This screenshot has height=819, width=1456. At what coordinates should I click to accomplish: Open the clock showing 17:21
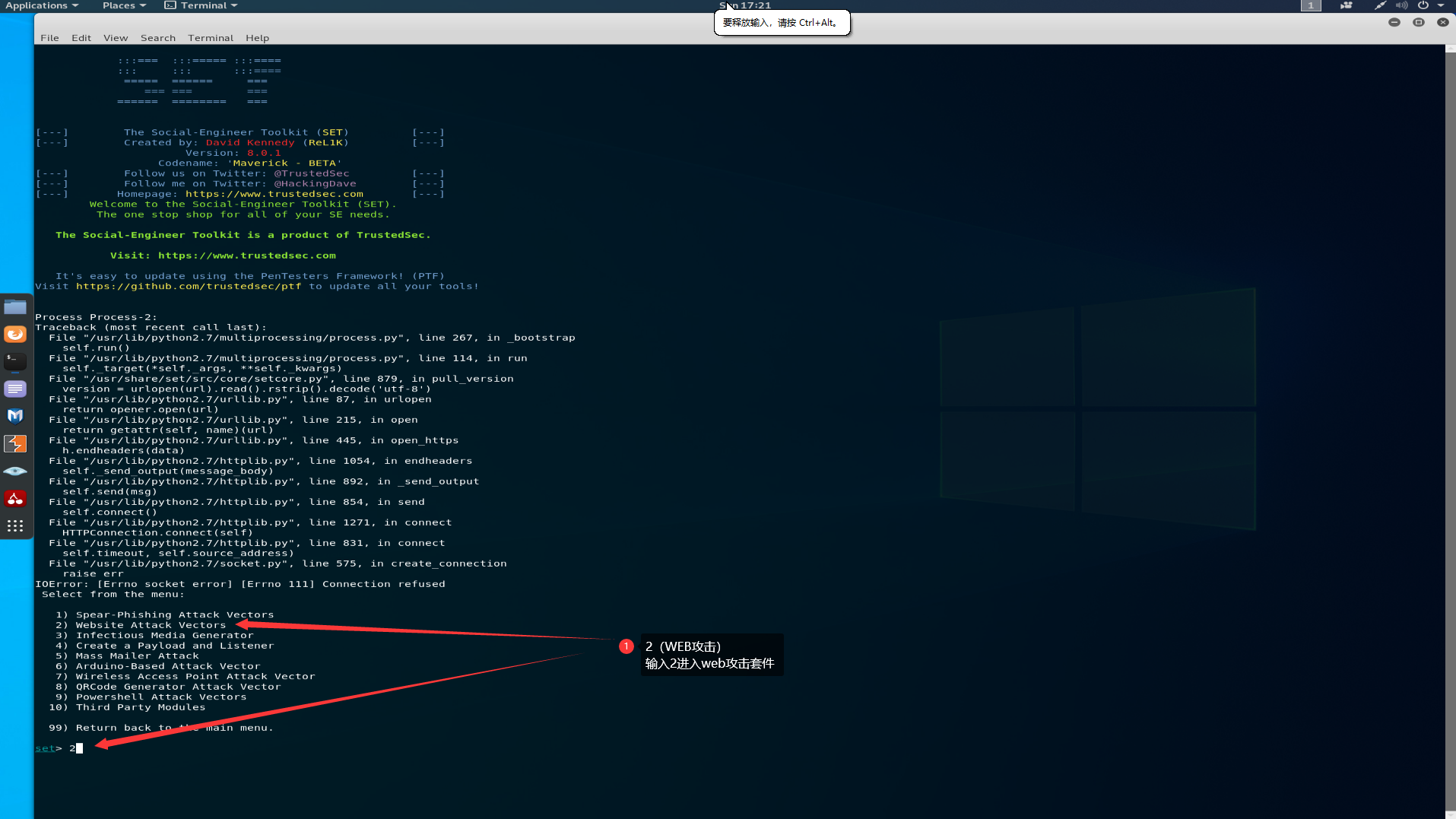point(746,5)
